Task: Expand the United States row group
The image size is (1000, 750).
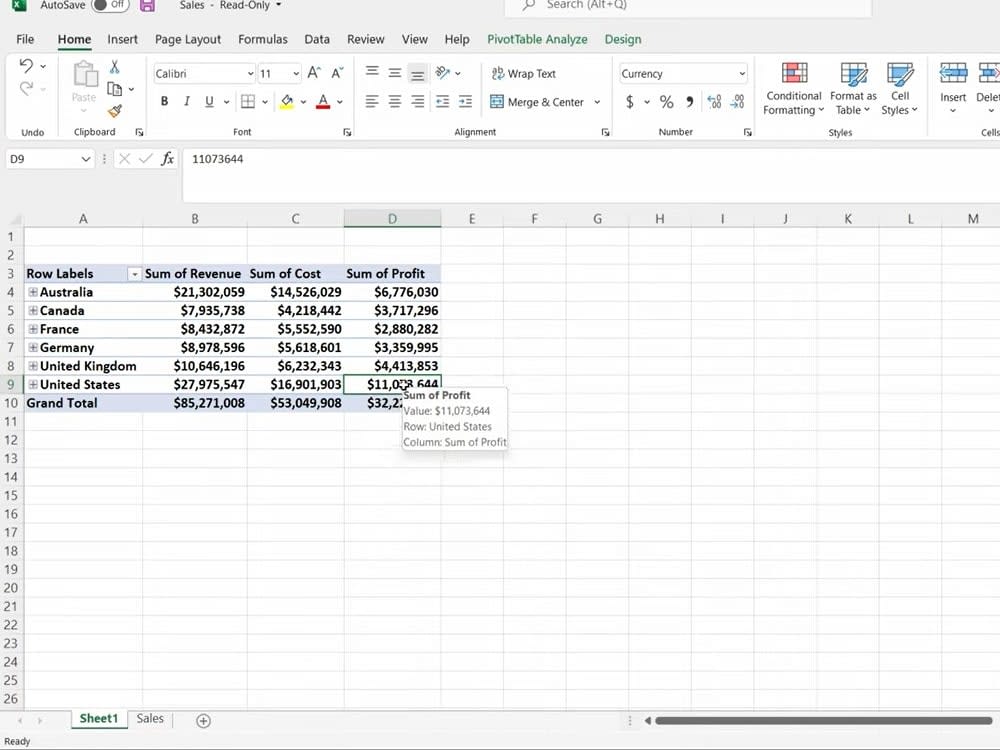Action: (x=33, y=384)
